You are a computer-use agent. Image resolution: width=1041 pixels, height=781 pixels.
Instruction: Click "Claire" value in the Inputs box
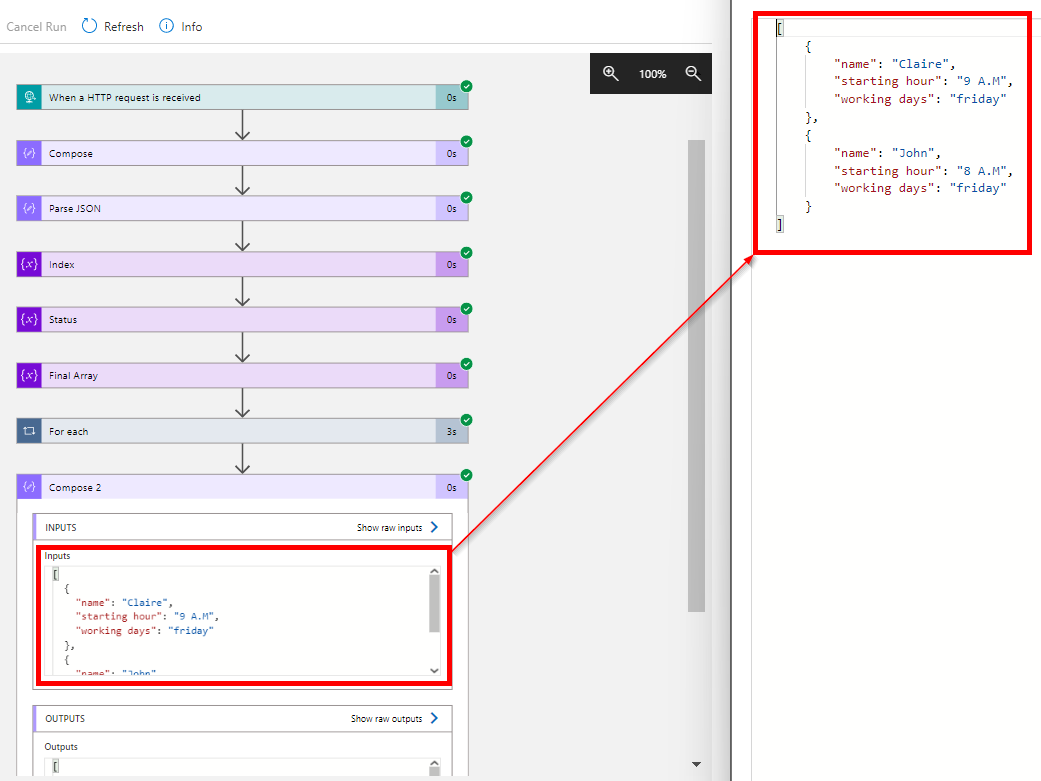pos(145,602)
